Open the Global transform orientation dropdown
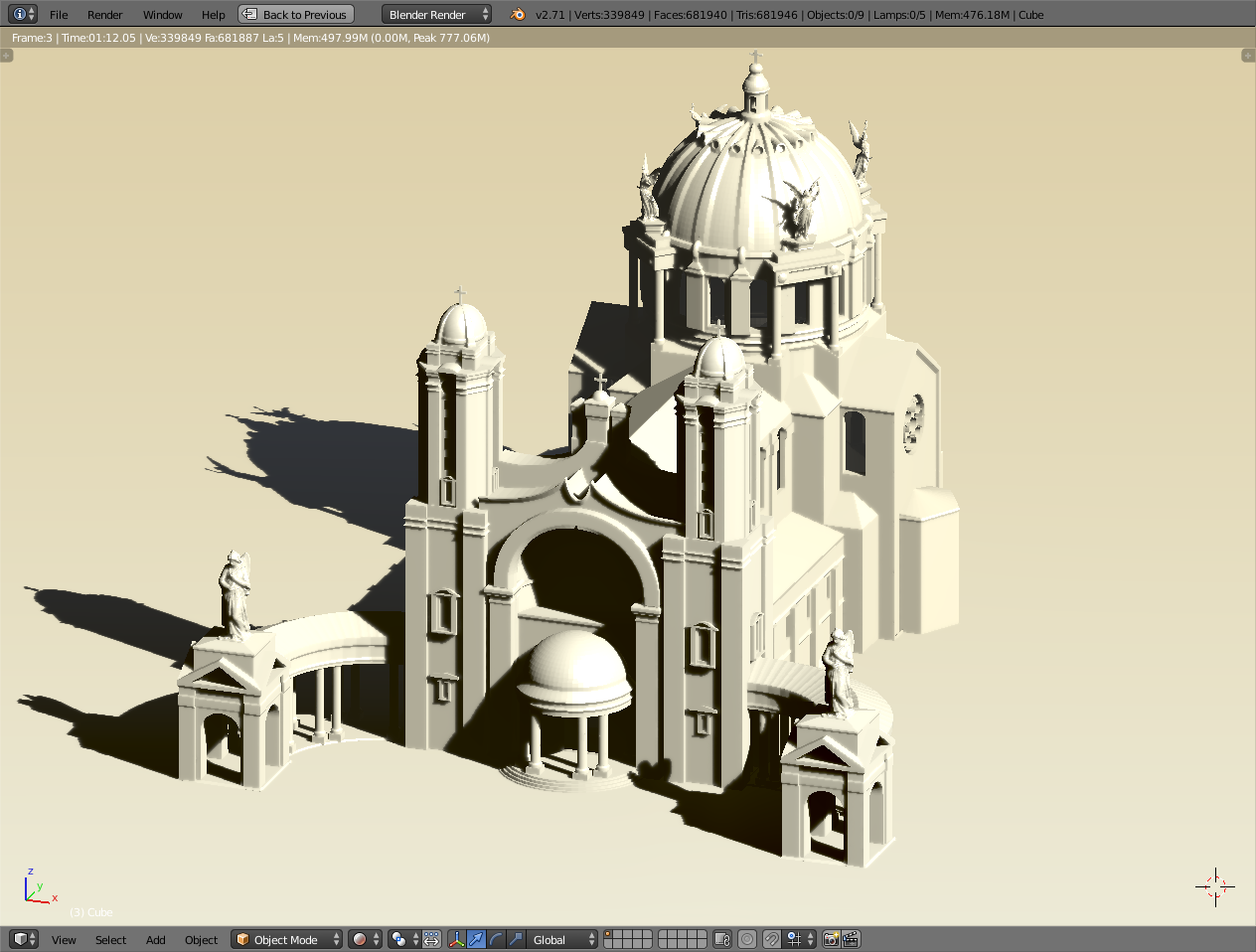The image size is (1256, 952). 562,939
